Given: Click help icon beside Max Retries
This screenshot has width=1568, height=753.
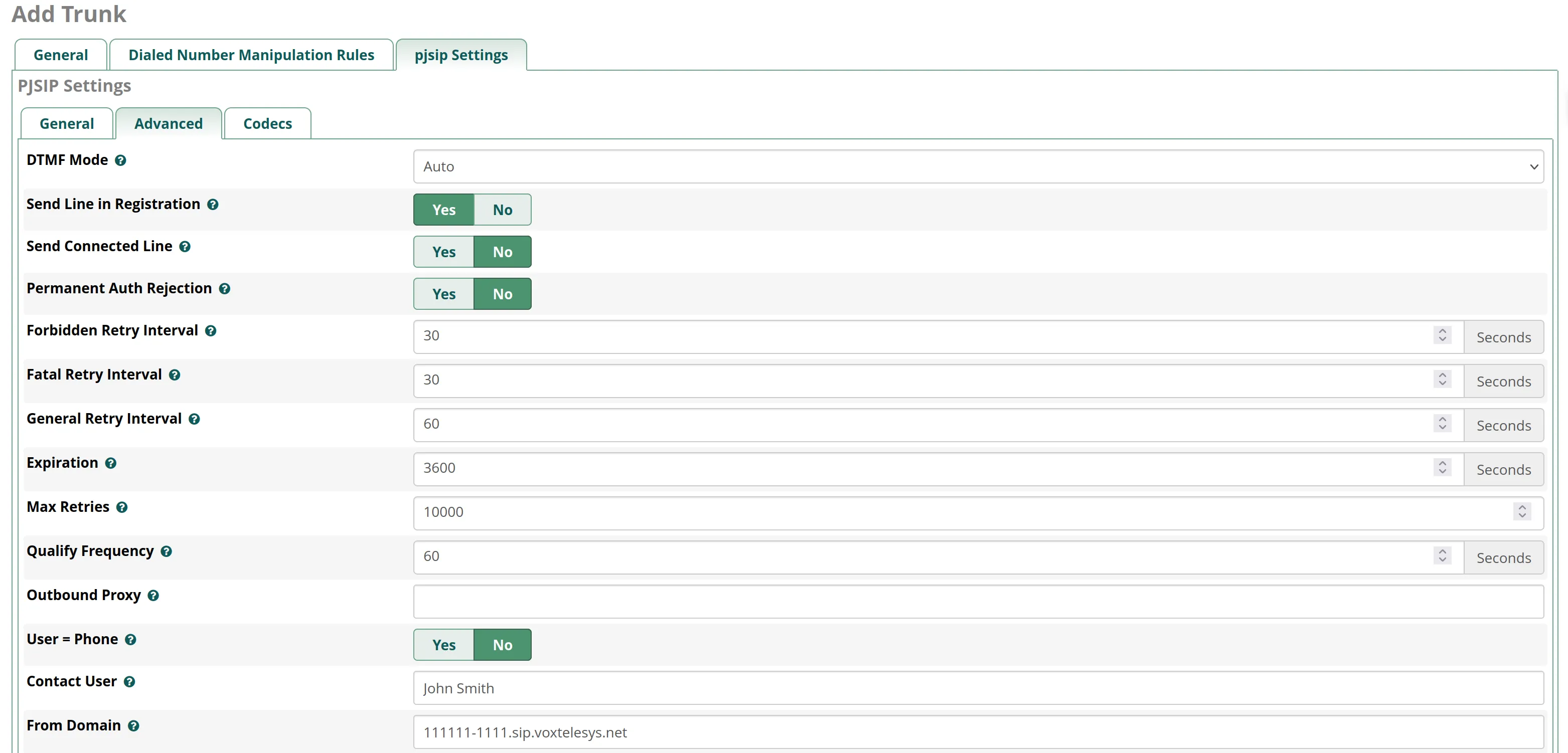Looking at the screenshot, I should pos(122,507).
